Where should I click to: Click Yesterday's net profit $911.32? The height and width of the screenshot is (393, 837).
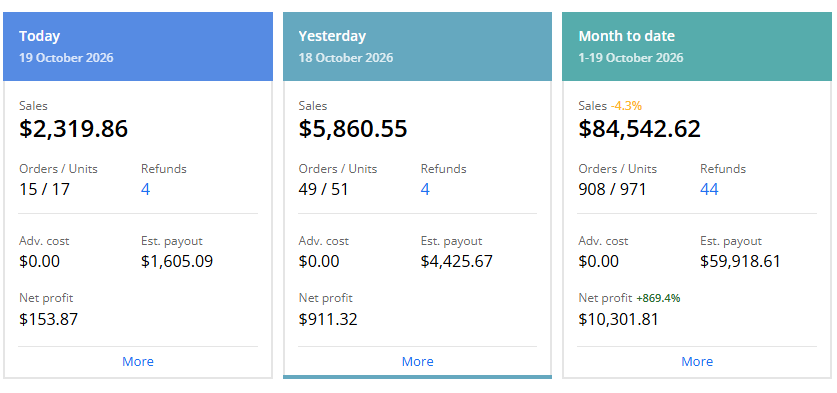[328, 319]
